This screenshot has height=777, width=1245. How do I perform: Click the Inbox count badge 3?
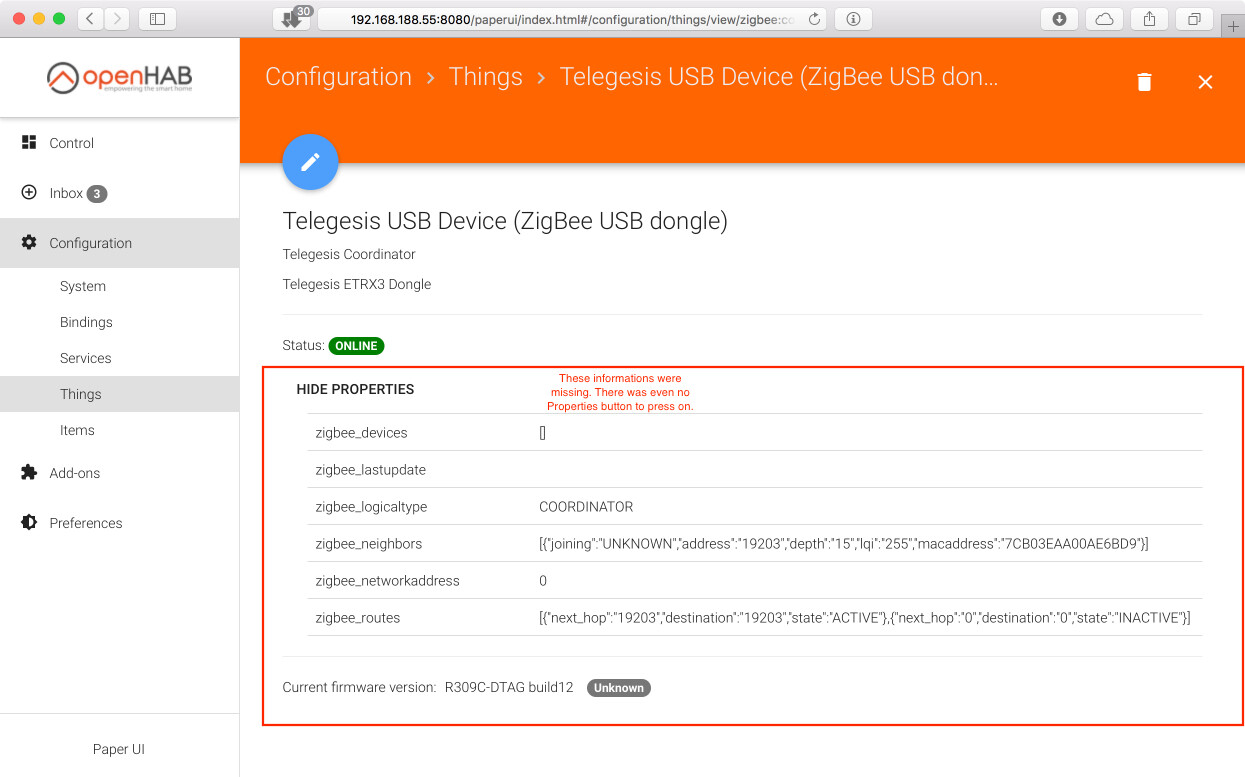click(96, 194)
